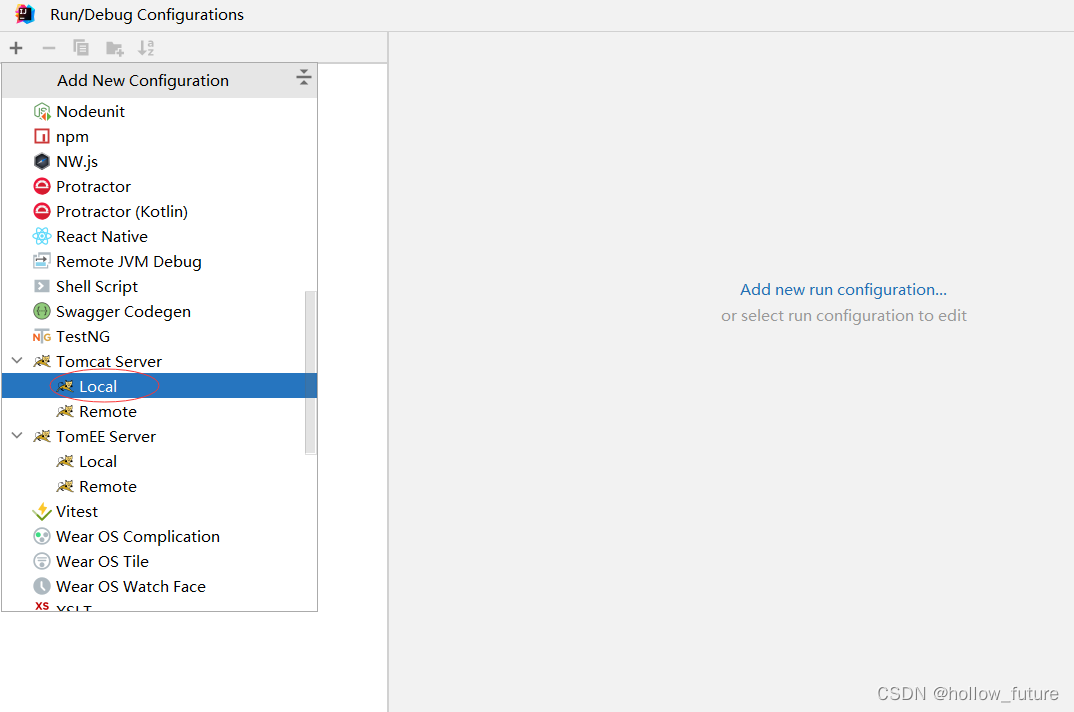The image size is (1074, 712).
Task: Click the React Native atom icon
Action: (x=42, y=236)
